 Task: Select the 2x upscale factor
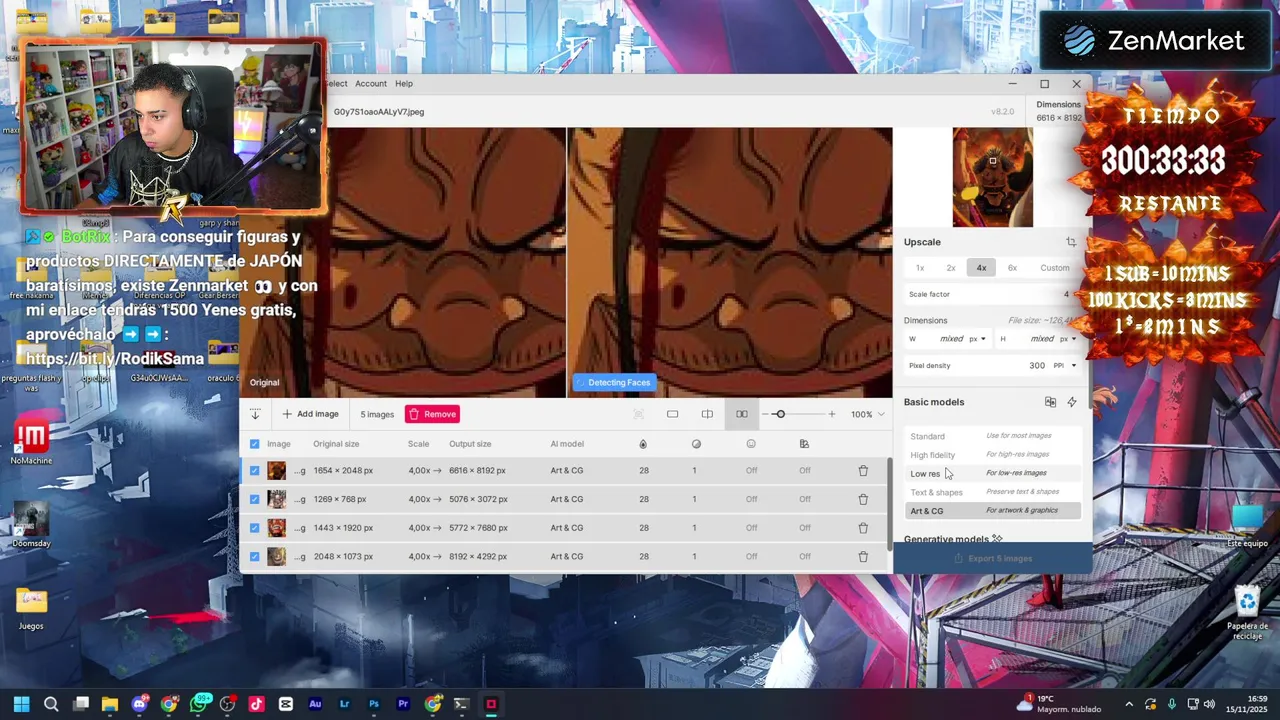pos(951,268)
